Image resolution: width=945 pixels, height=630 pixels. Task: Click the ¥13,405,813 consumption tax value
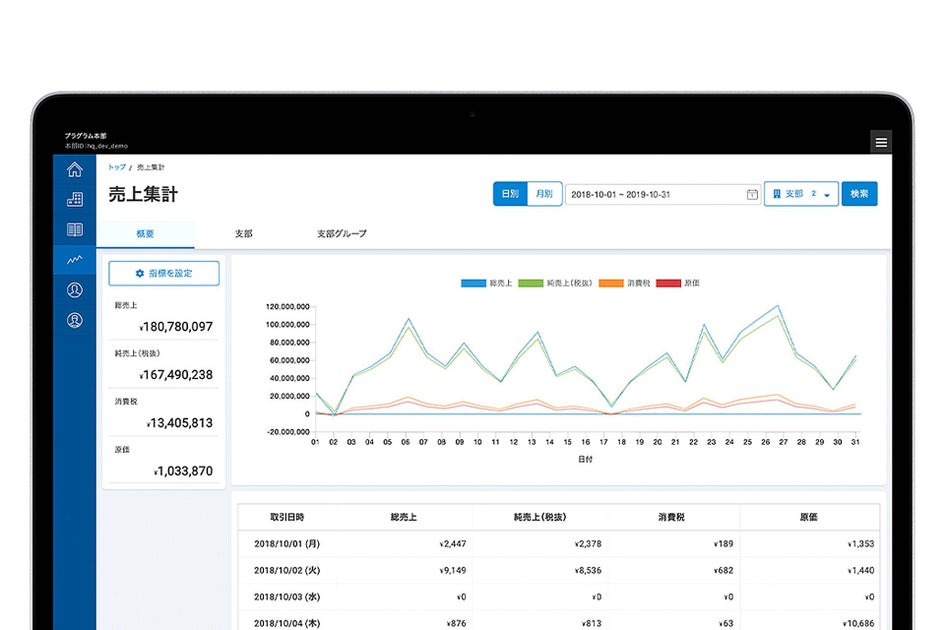[x=180, y=423]
